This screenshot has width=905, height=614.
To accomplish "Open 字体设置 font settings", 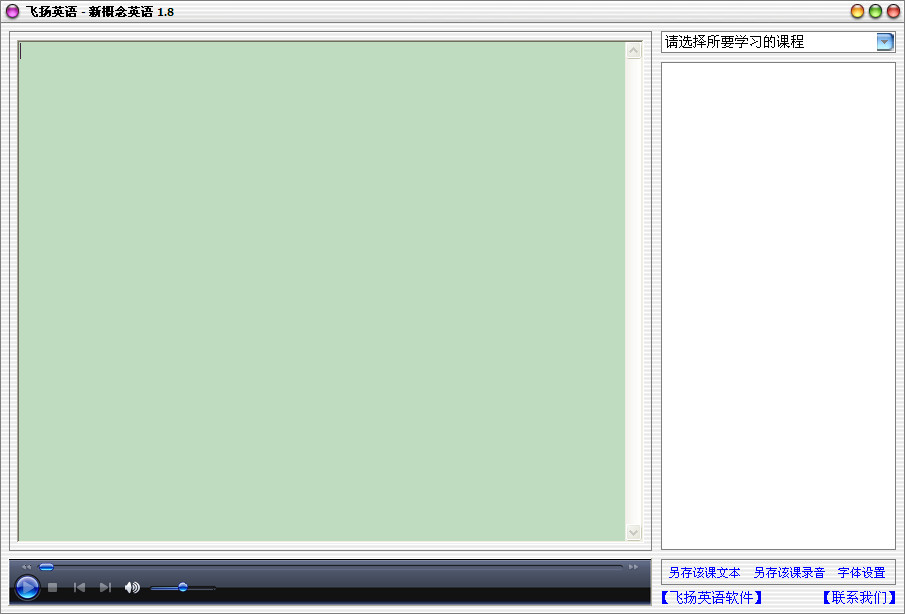I will [861, 572].
